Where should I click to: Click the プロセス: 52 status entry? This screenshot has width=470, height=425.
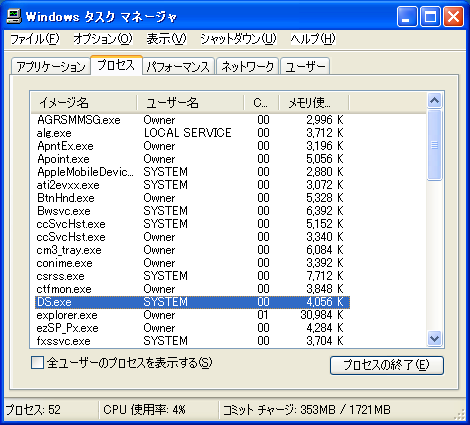[x=33, y=410]
